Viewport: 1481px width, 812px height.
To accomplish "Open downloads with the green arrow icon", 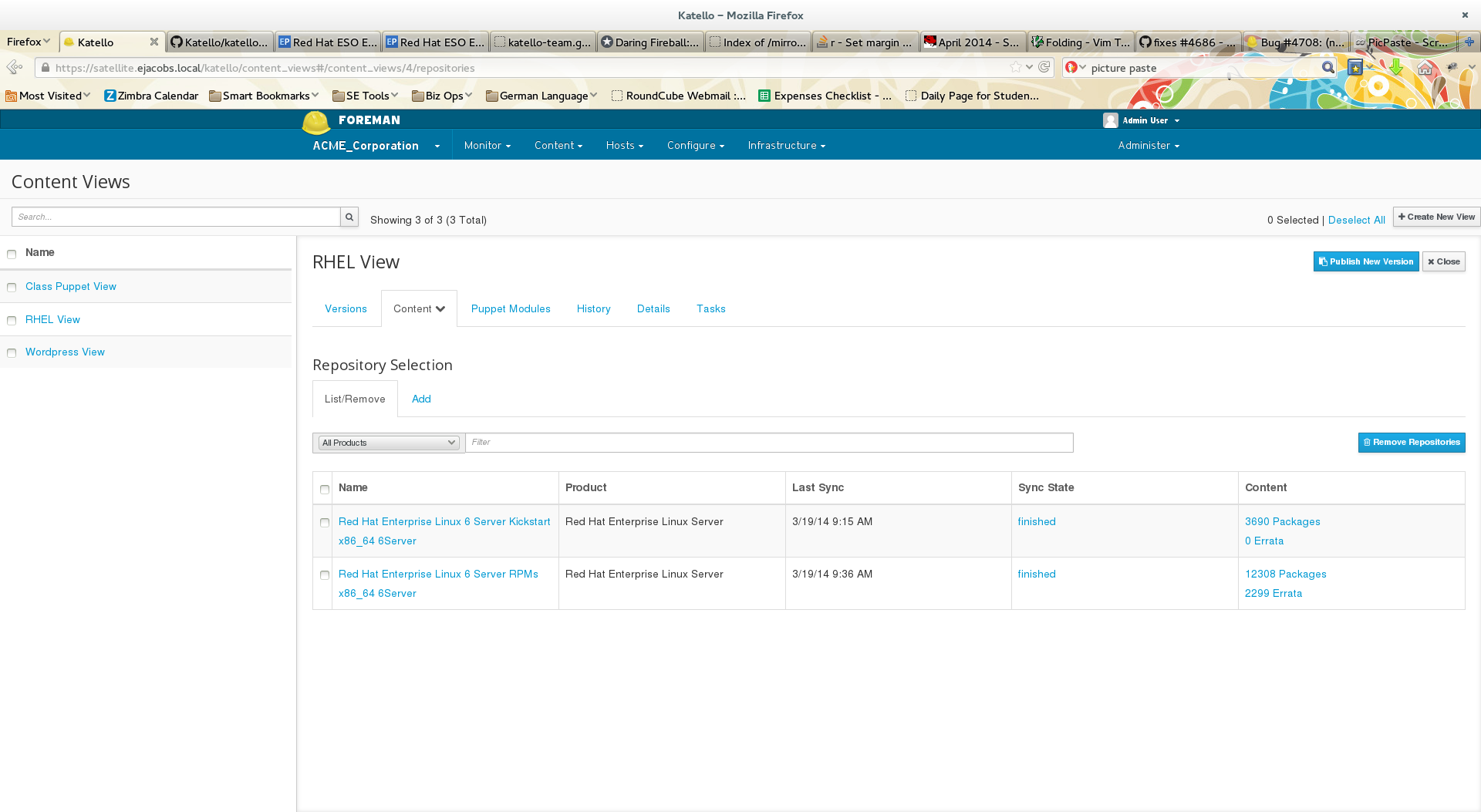I will [x=1396, y=68].
